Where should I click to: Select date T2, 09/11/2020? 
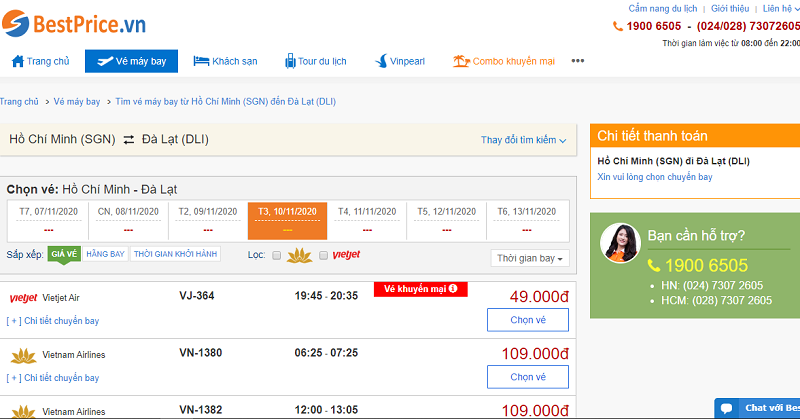click(x=208, y=220)
